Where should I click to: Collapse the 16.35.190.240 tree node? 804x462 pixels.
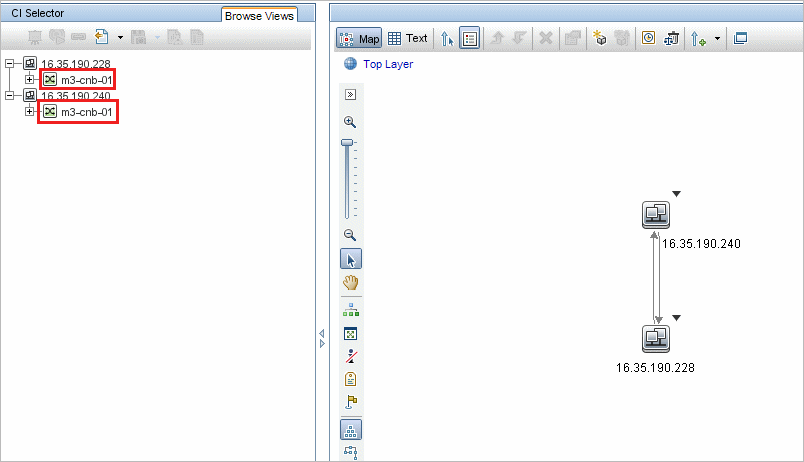click(9, 95)
